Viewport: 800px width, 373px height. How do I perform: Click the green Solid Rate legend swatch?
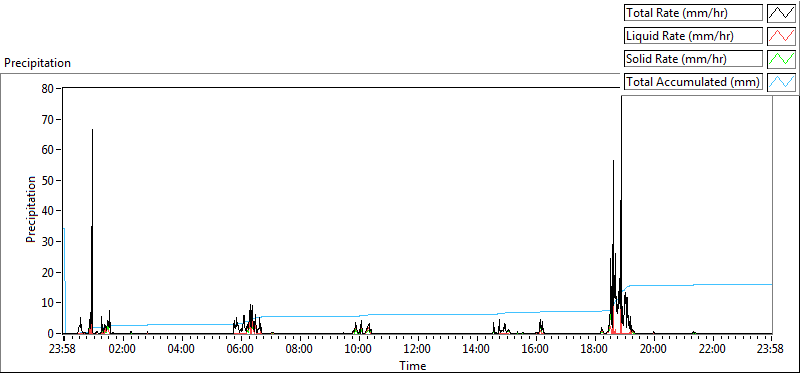pos(781,59)
